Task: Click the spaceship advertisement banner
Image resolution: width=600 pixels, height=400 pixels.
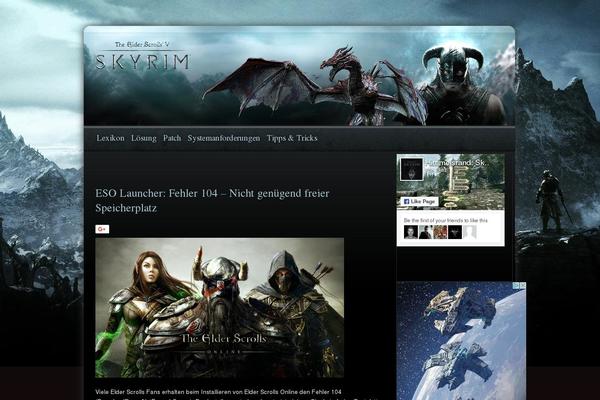Action: coord(461,341)
